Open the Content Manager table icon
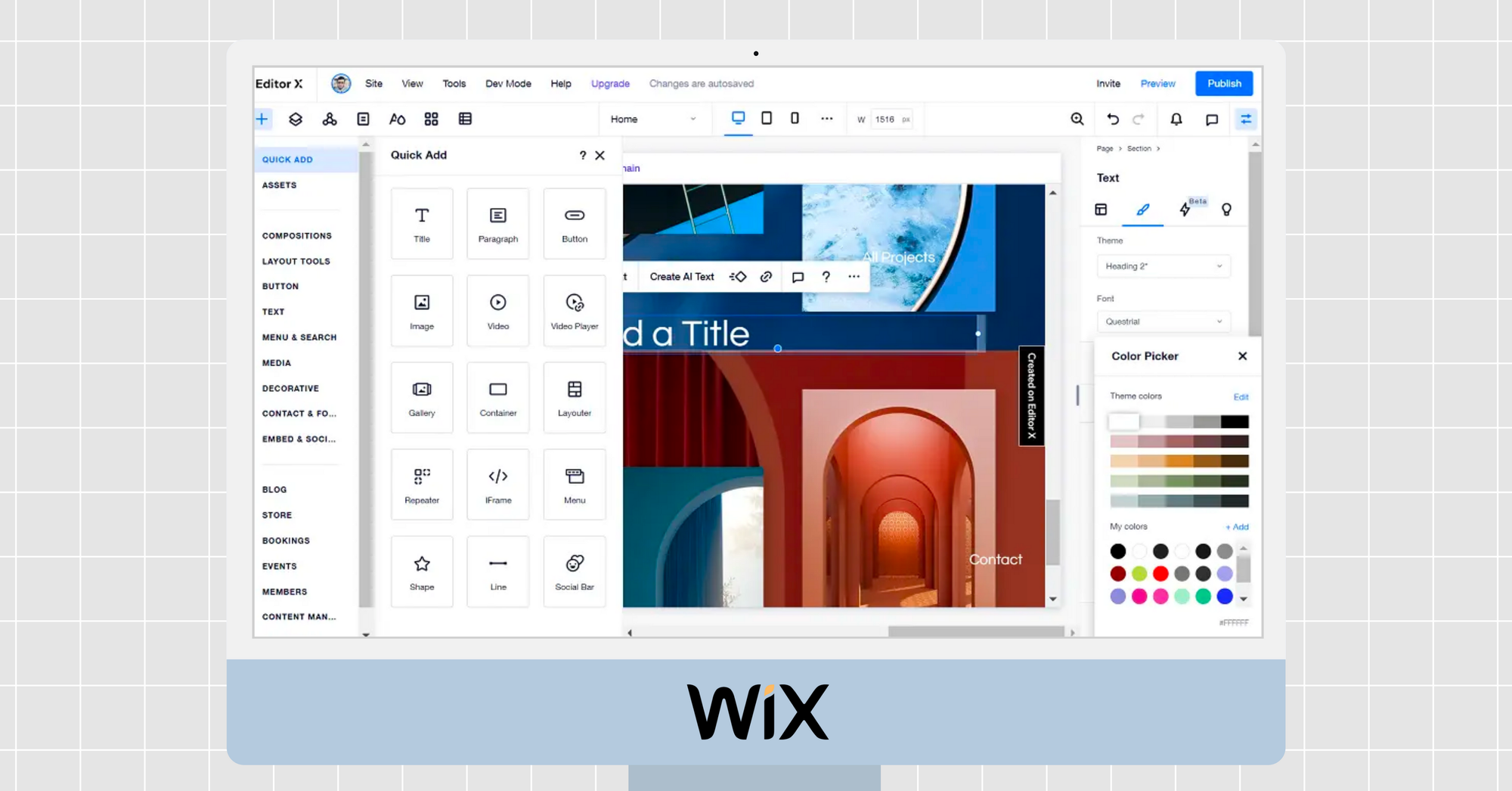1512x791 pixels. point(465,119)
